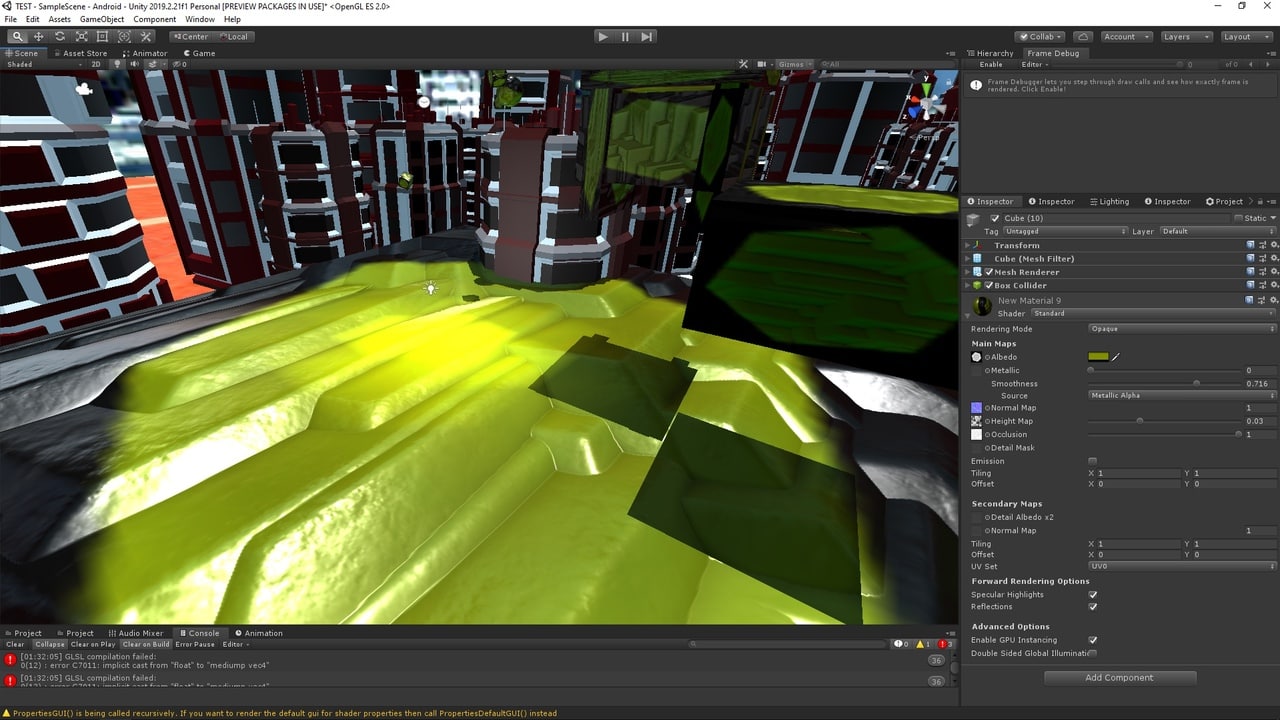Open the Tag Untagged dropdown
Image resolution: width=1280 pixels, height=720 pixels.
(1066, 231)
